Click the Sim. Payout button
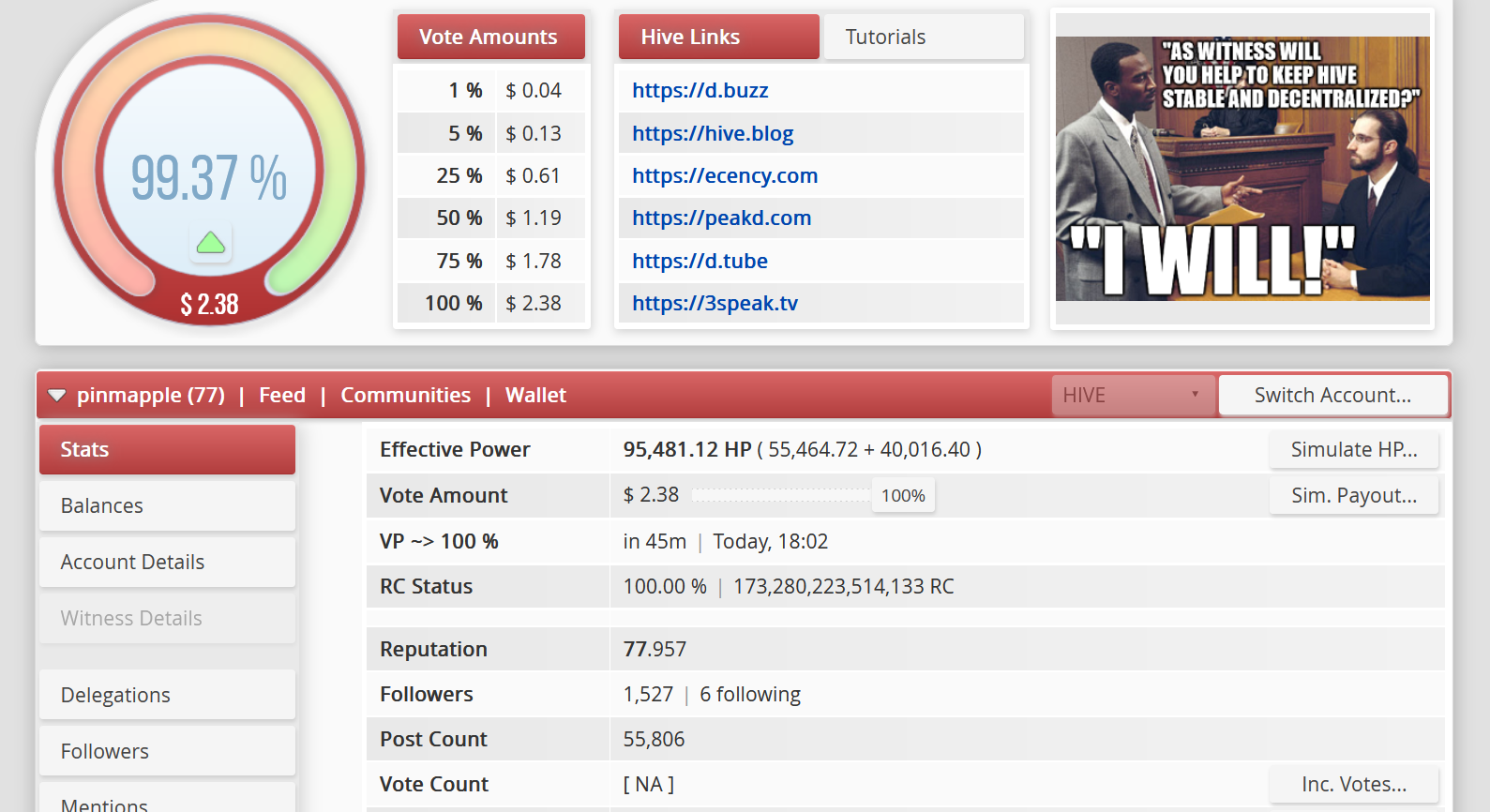Image resolution: width=1490 pixels, height=812 pixels. point(1354,495)
